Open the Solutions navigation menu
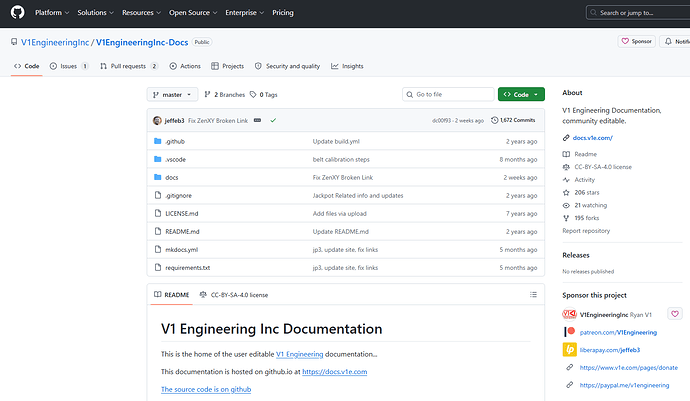 [x=95, y=13]
